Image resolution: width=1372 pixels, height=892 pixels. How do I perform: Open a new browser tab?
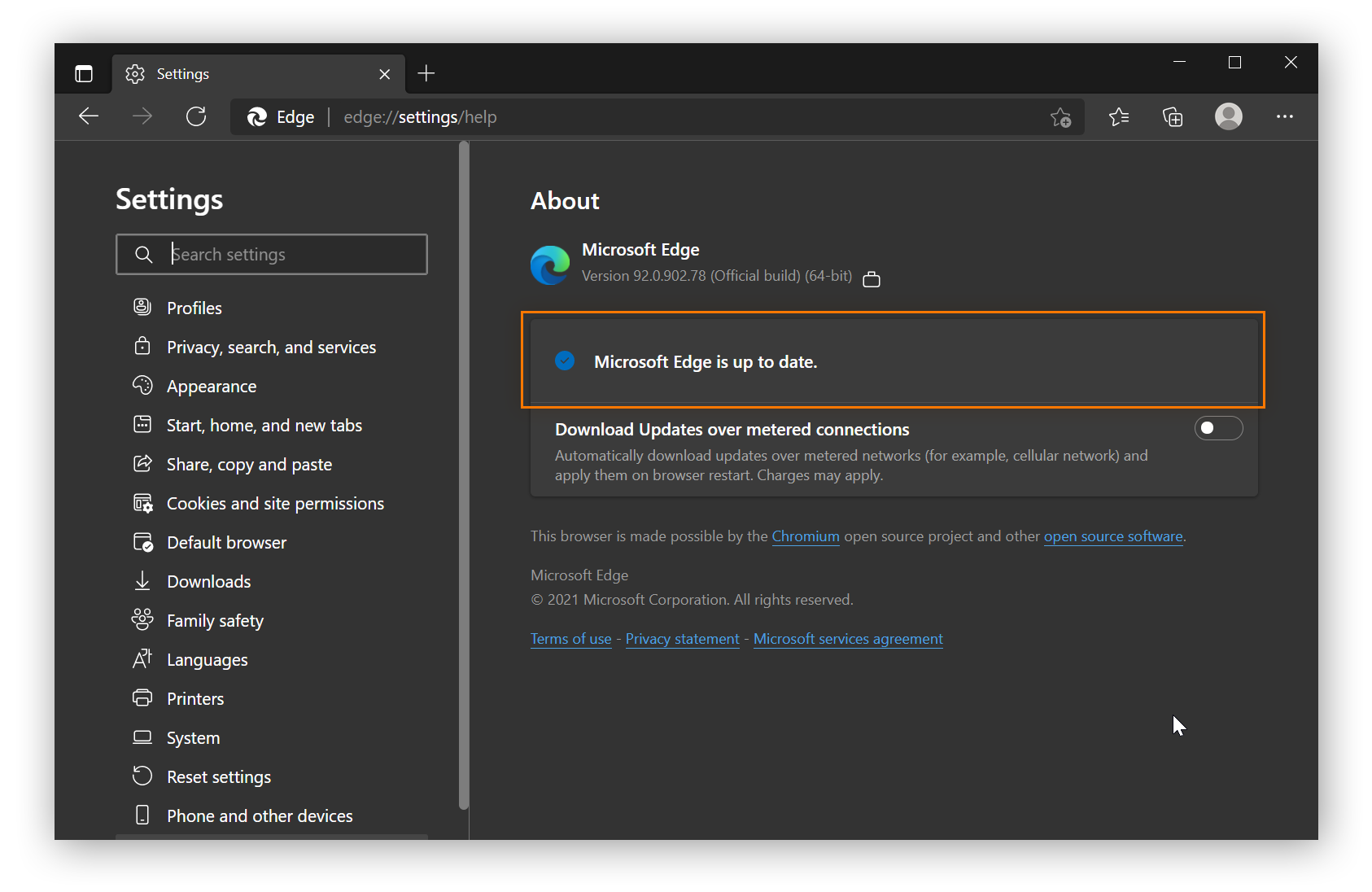(x=426, y=73)
